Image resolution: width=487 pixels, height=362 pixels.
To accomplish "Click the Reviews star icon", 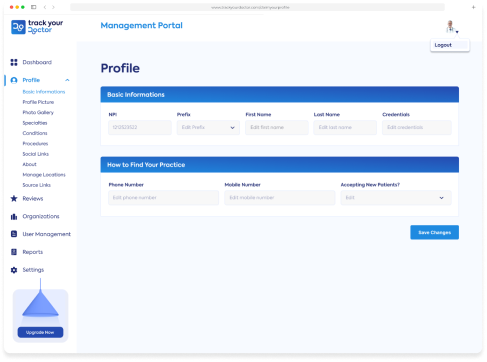I will [14, 199].
